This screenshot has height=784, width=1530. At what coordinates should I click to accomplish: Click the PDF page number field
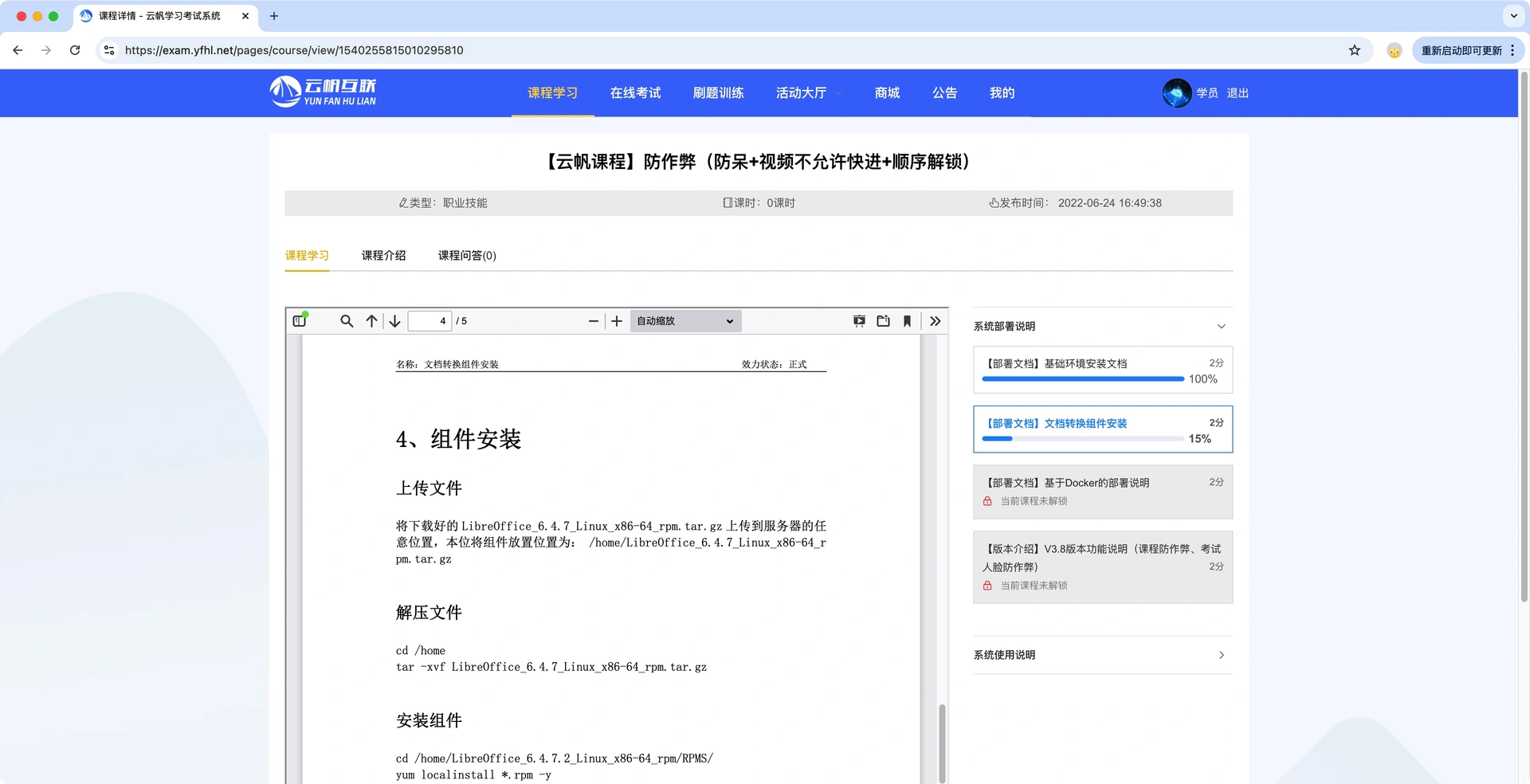tap(430, 321)
